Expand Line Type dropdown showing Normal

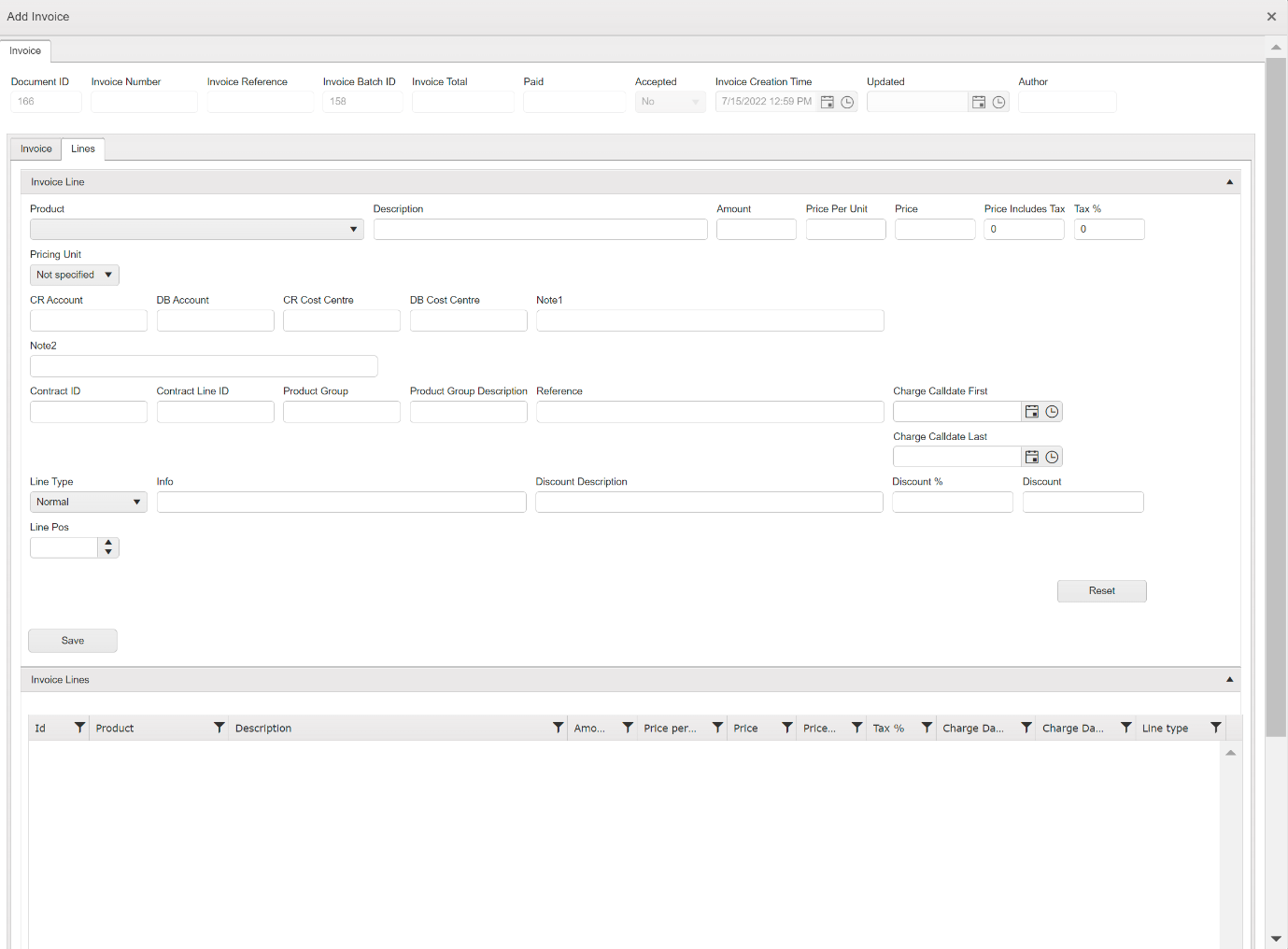(x=136, y=503)
